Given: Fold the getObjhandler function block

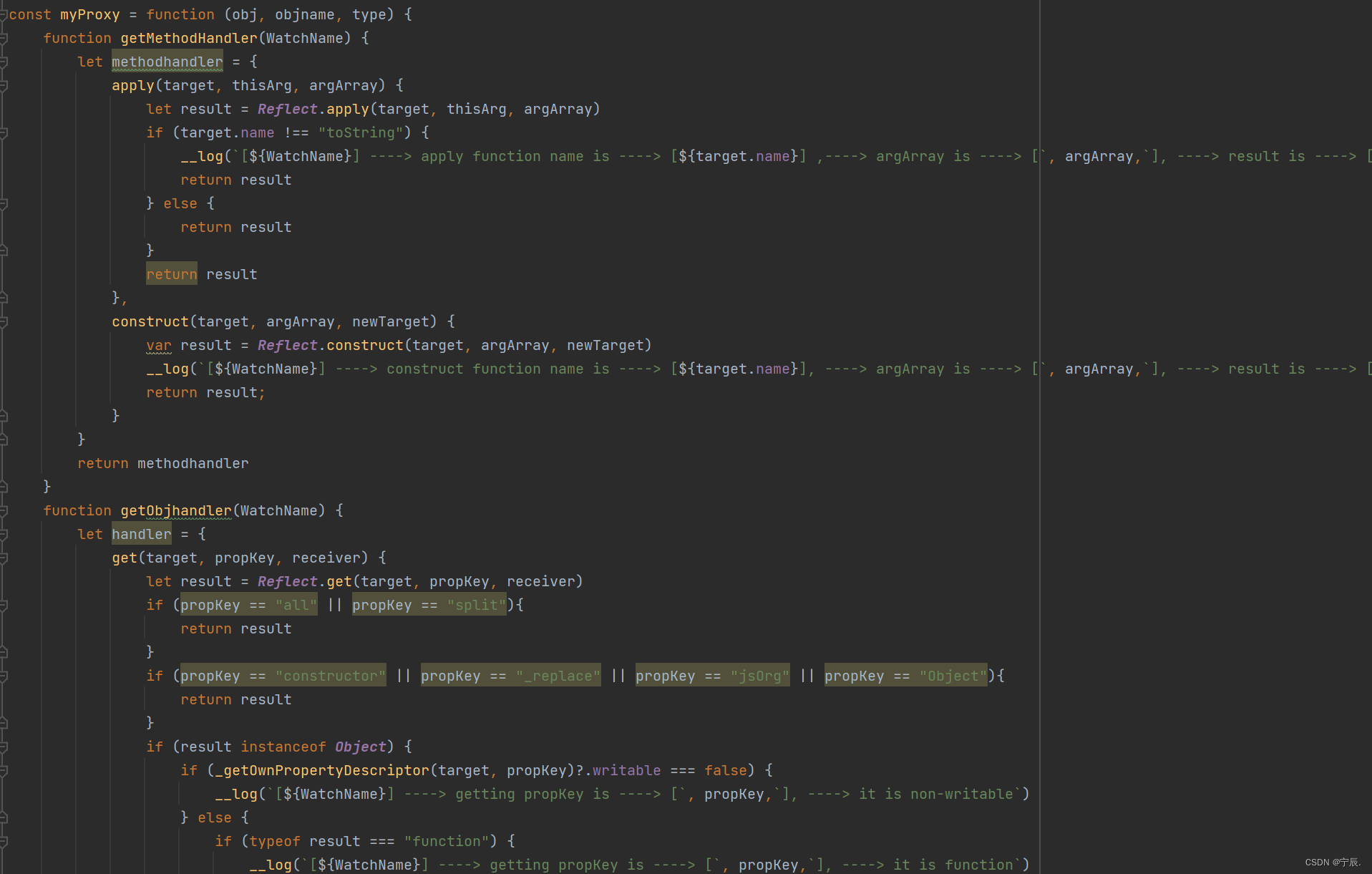Looking at the screenshot, I should point(4,510).
